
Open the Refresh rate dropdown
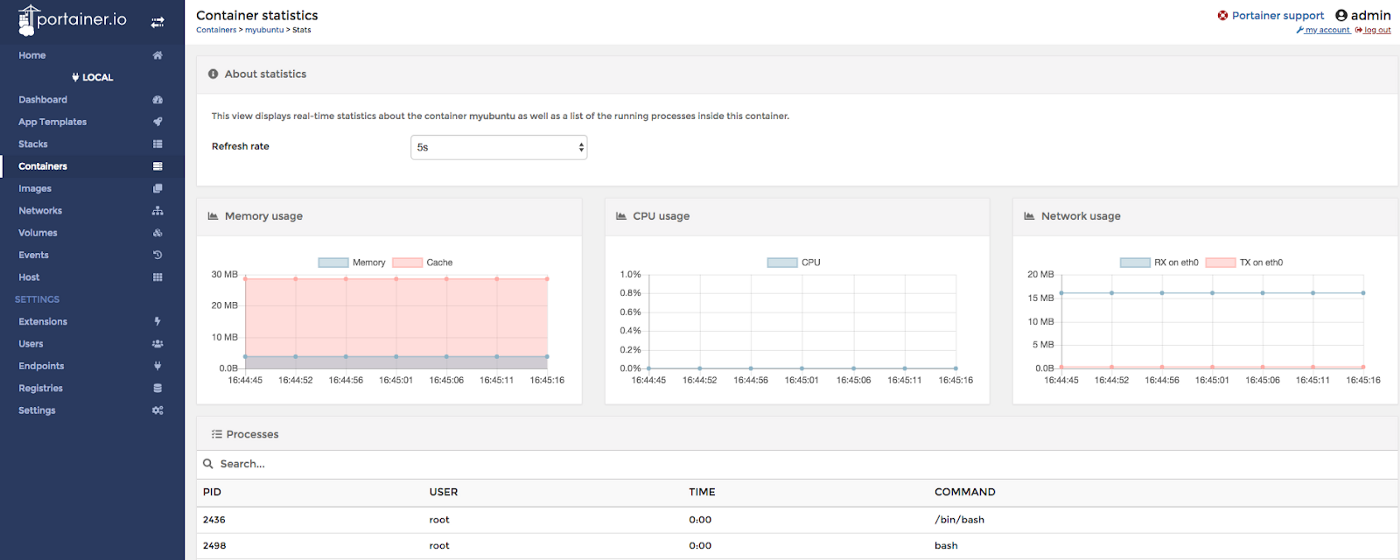click(499, 147)
